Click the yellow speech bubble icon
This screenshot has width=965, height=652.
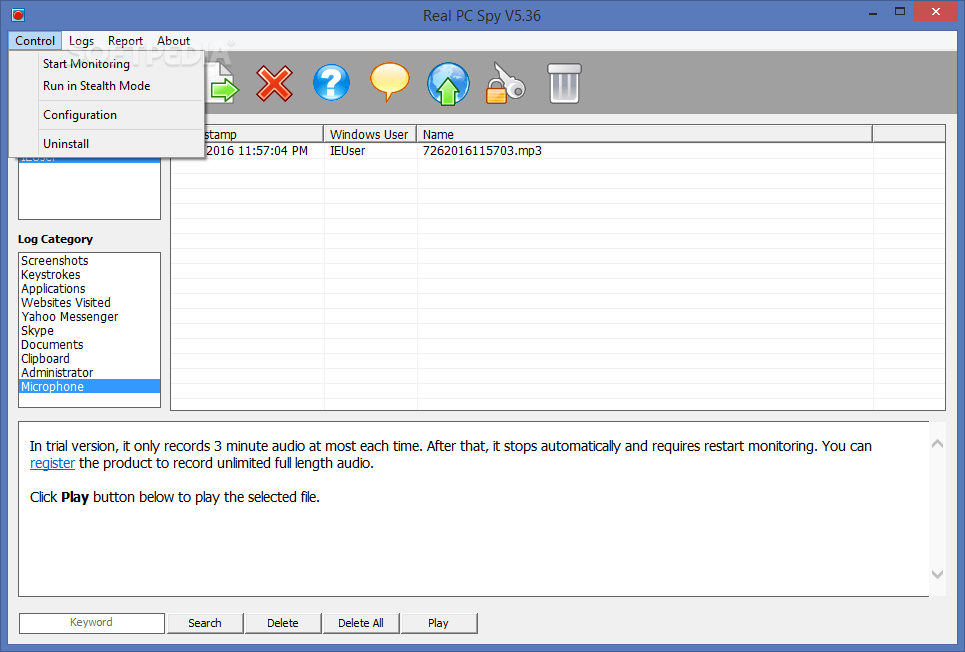[389, 83]
